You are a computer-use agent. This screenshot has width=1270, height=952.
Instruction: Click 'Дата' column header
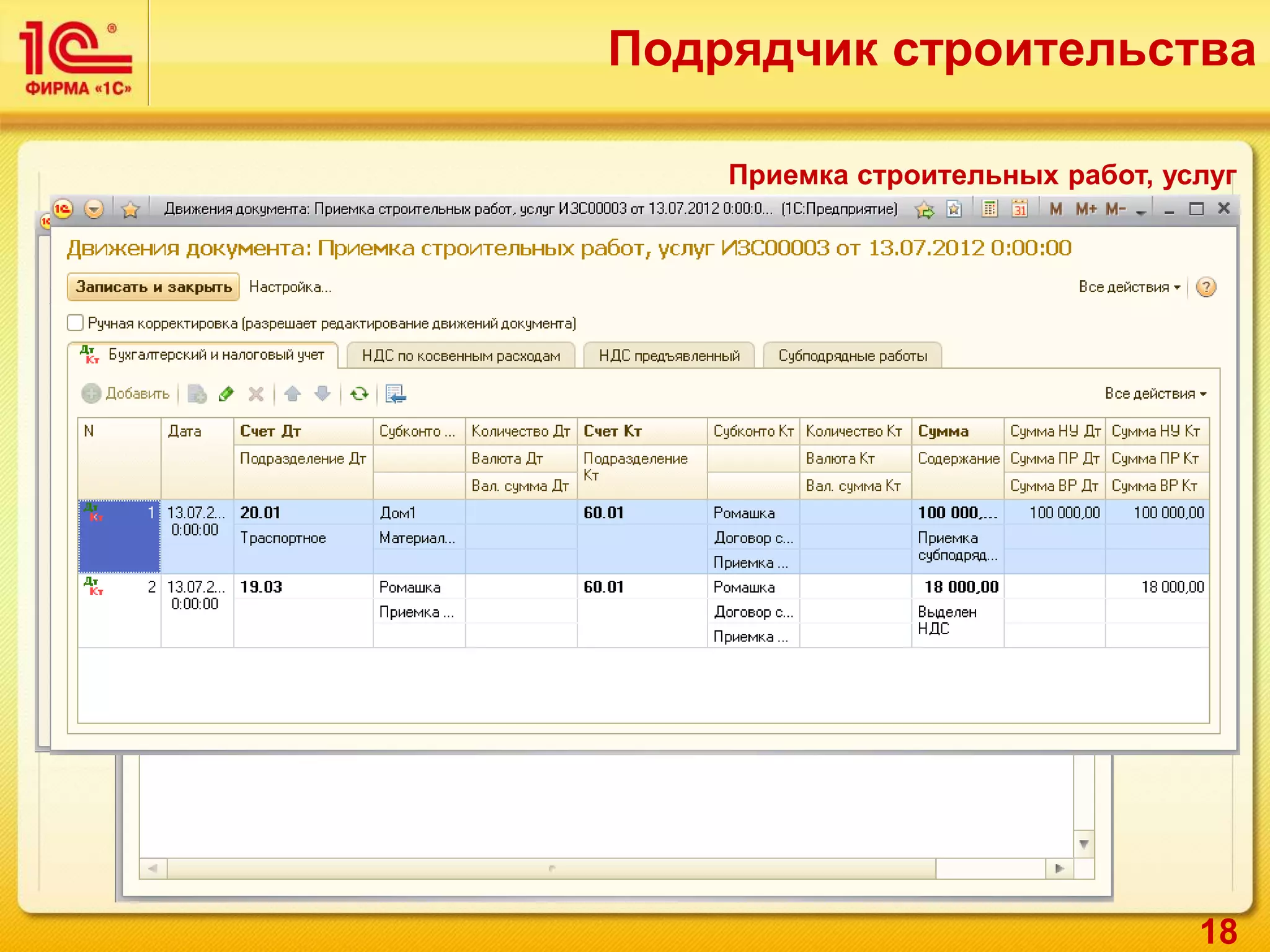(x=197, y=459)
